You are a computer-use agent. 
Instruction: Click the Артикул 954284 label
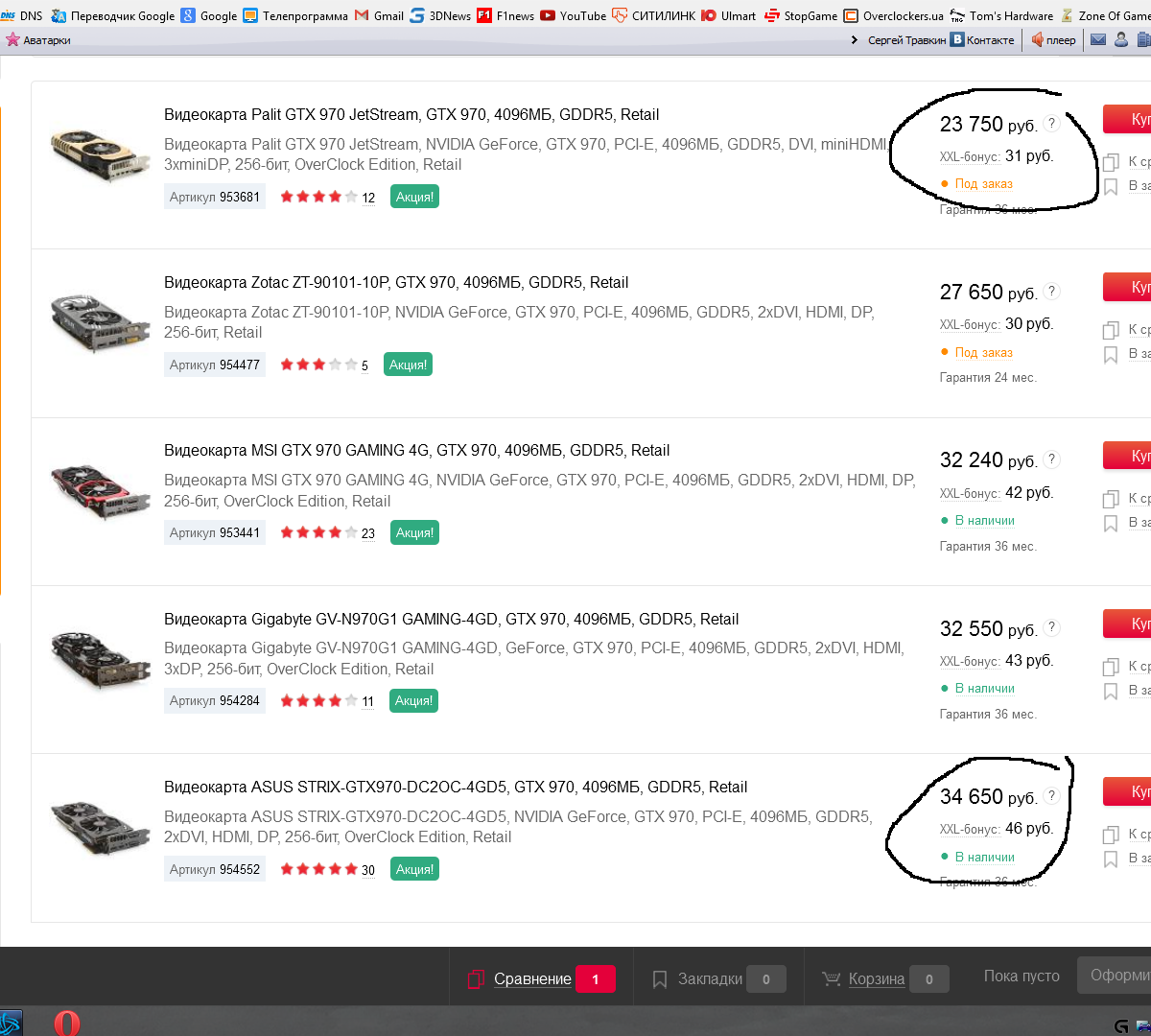pos(215,700)
